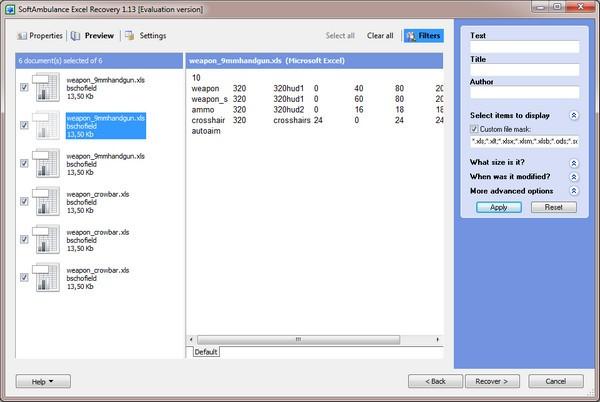This screenshot has width=600, height=402.
Task: Click the first weapon_9mmhandgun.xls spreadsheet thumbnail
Action: pyautogui.click(x=46, y=87)
